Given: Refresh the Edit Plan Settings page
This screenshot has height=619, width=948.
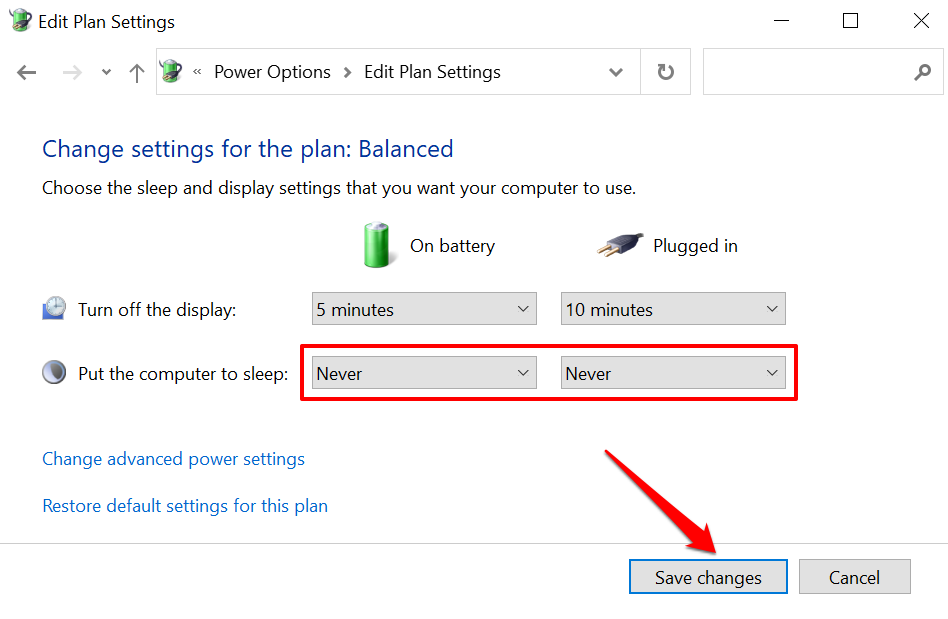Looking at the screenshot, I should point(665,72).
